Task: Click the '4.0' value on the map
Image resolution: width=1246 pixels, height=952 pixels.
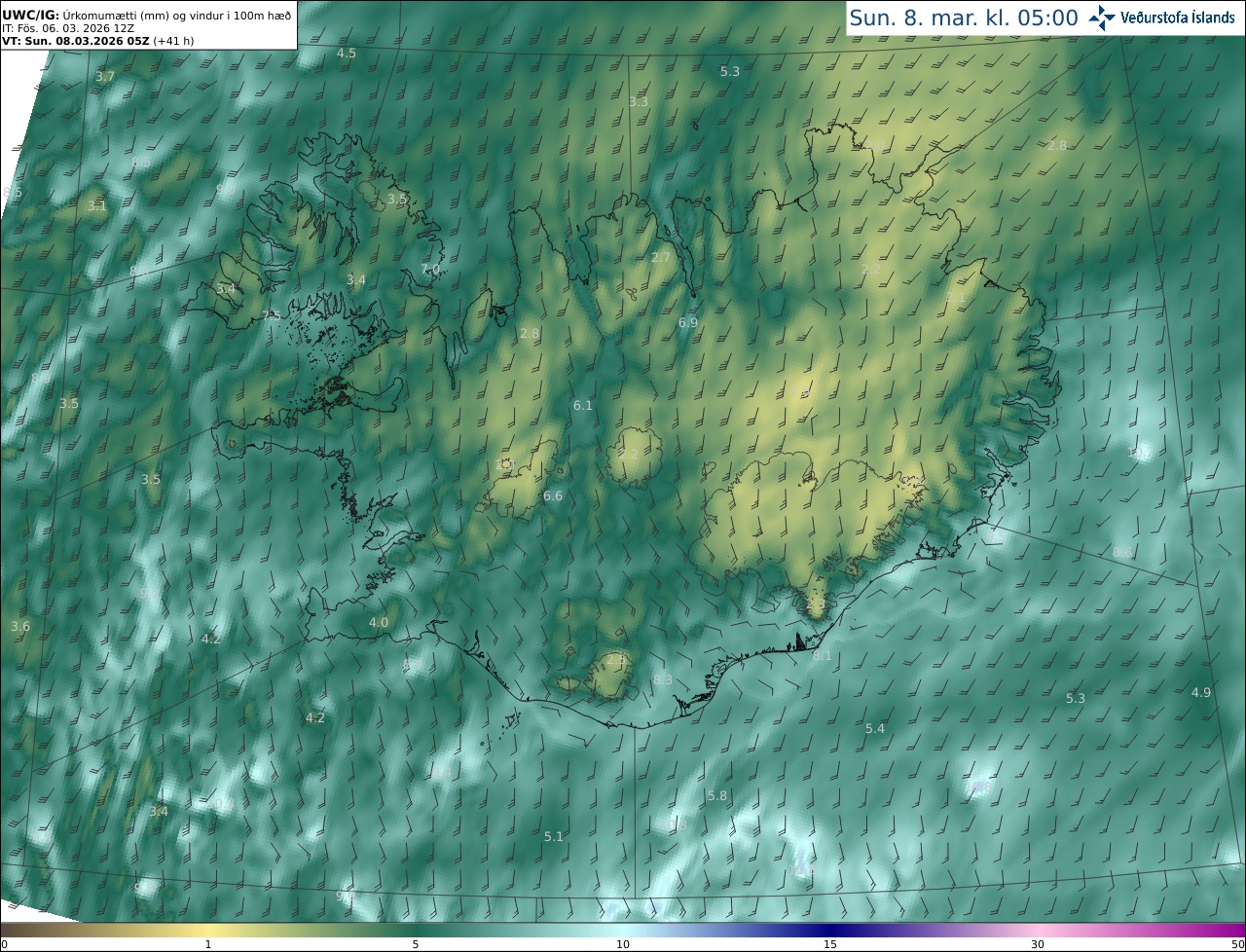Action: point(379,623)
